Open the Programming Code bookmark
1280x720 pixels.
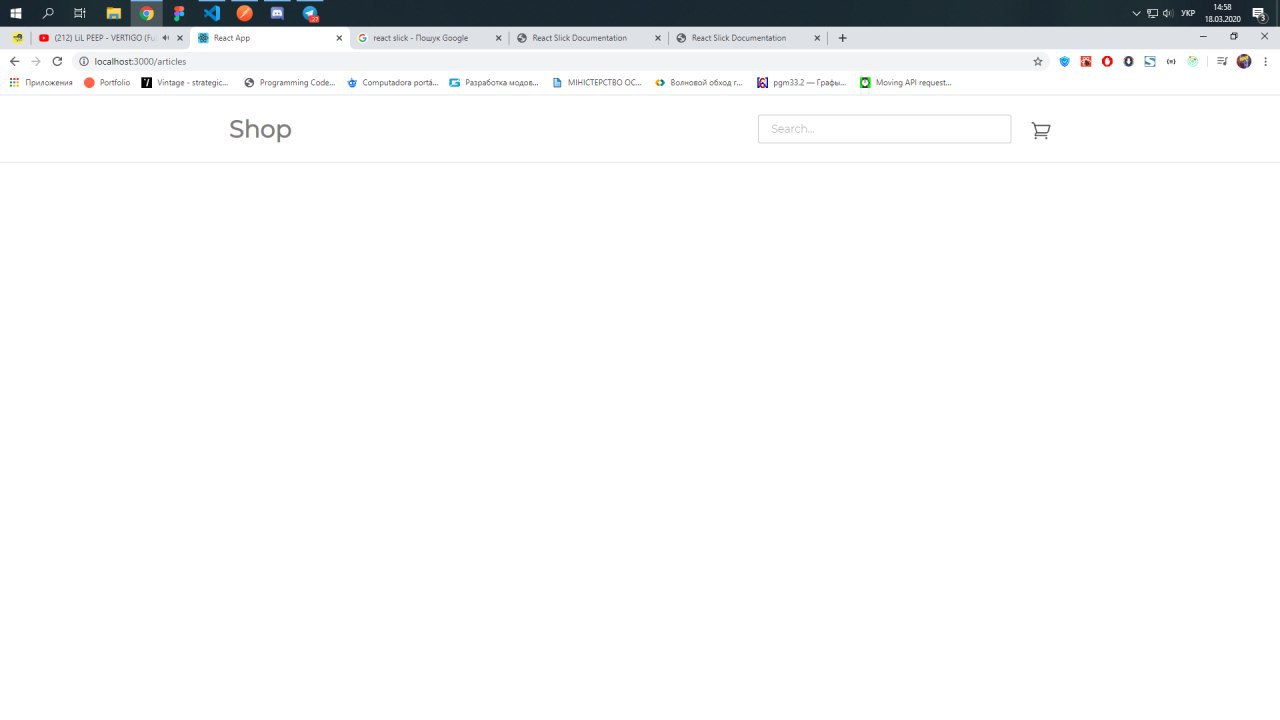(290, 83)
